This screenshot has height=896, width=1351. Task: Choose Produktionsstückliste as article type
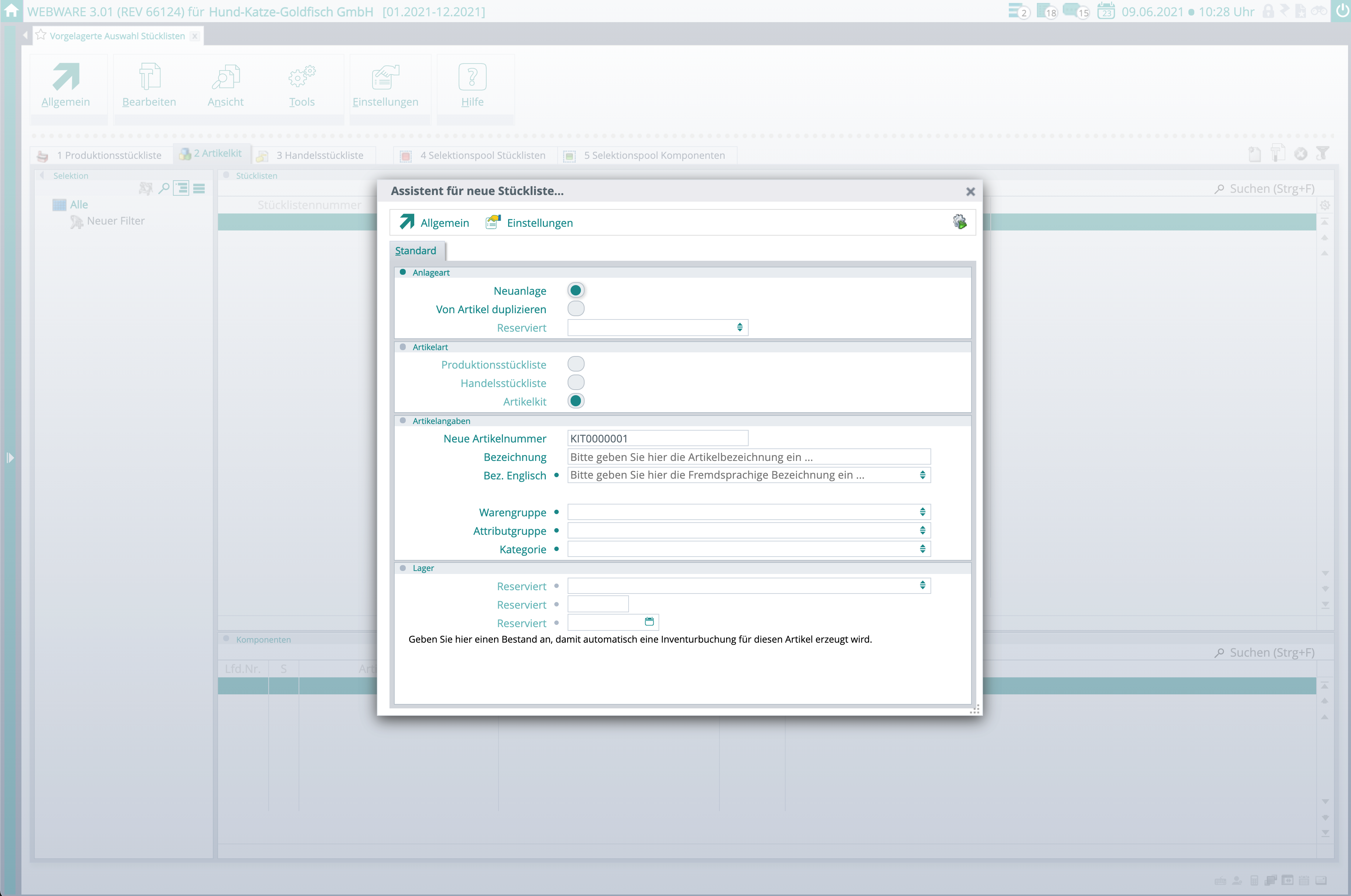click(576, 364)
